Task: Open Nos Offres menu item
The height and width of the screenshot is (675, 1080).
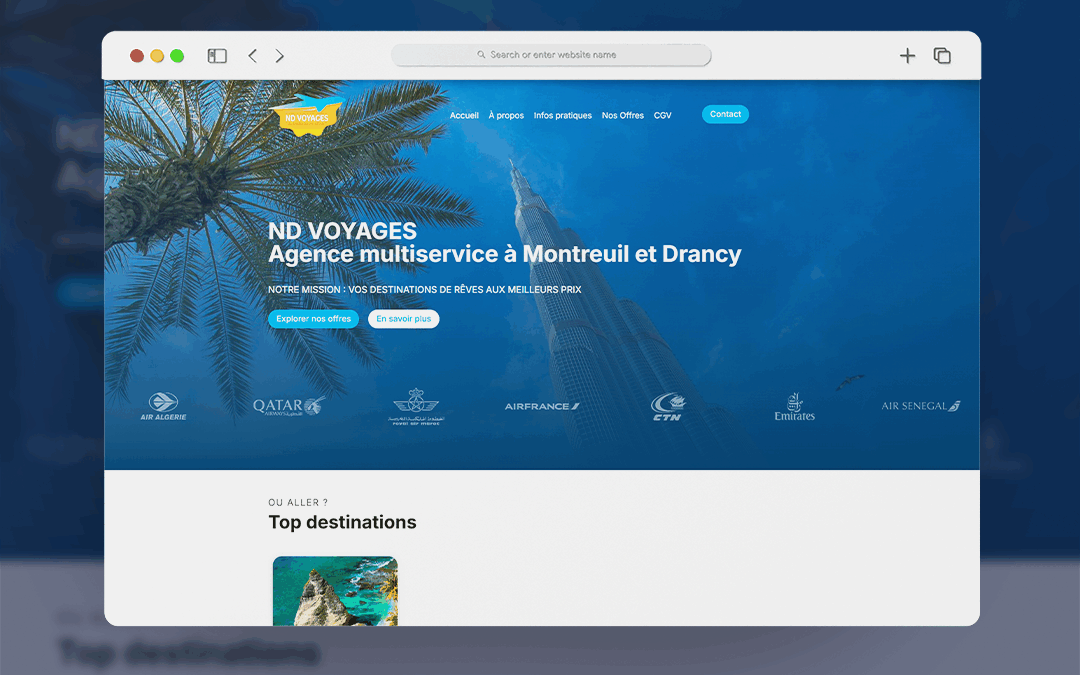Action: (623, 115)
